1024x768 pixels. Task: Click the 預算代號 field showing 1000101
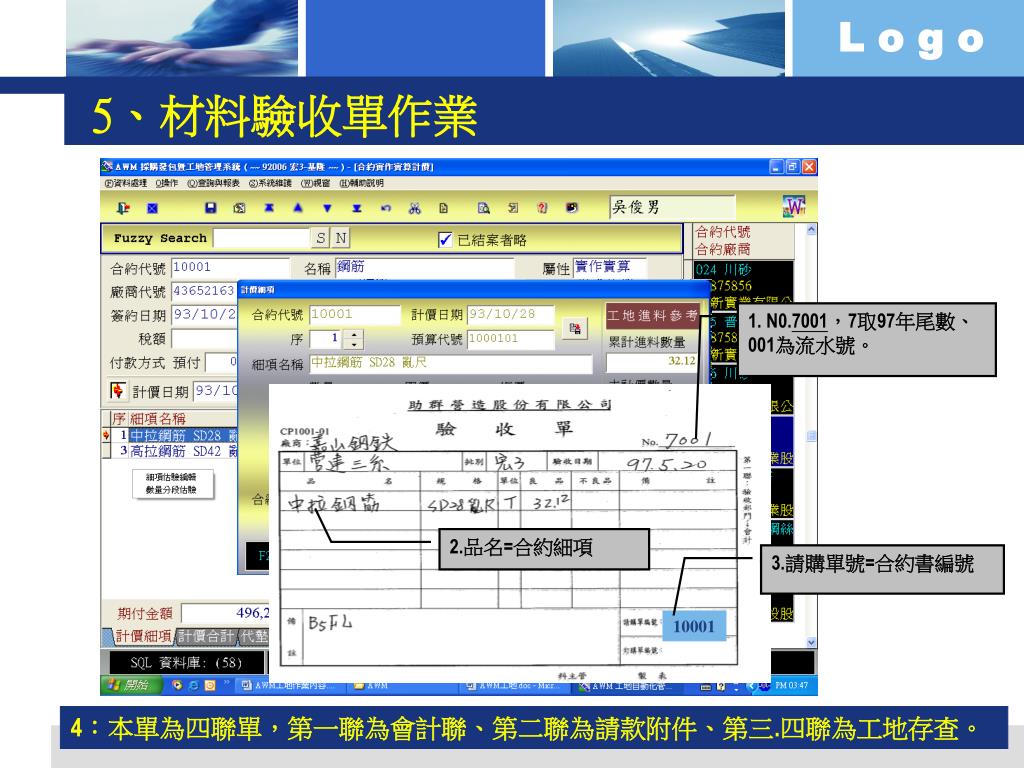click(511, 339)
